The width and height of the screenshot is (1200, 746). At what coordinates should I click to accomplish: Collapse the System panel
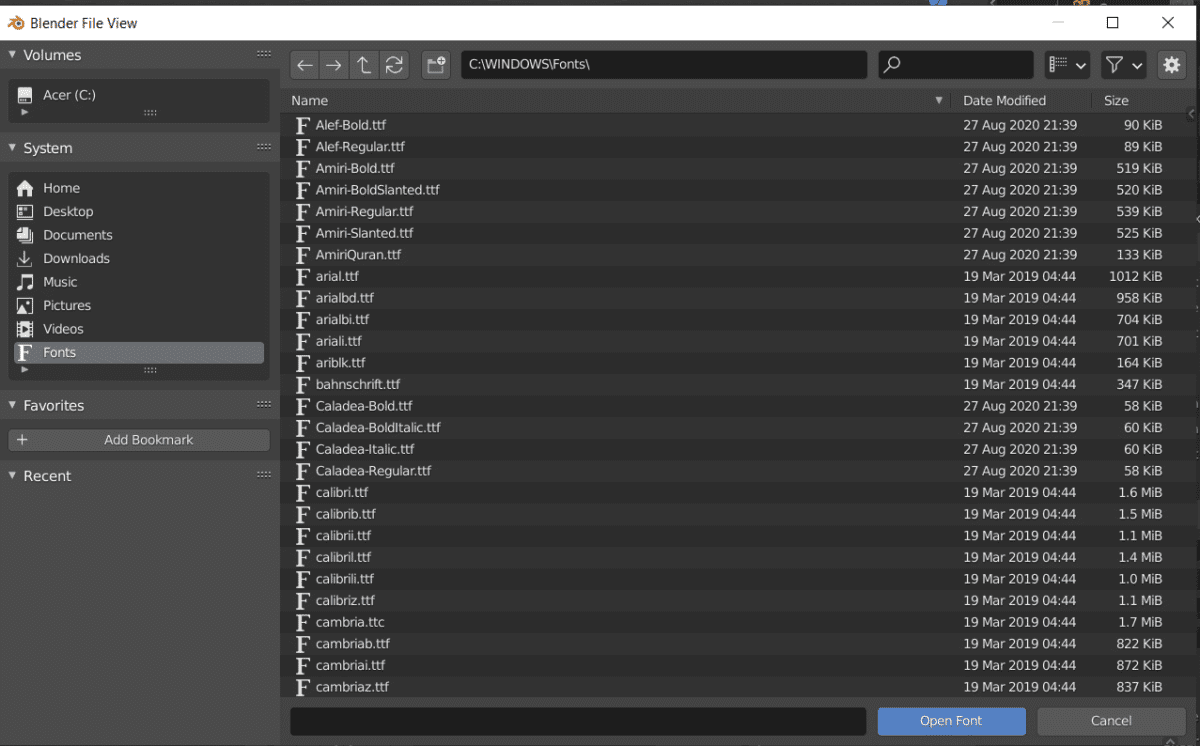point(14,148)
